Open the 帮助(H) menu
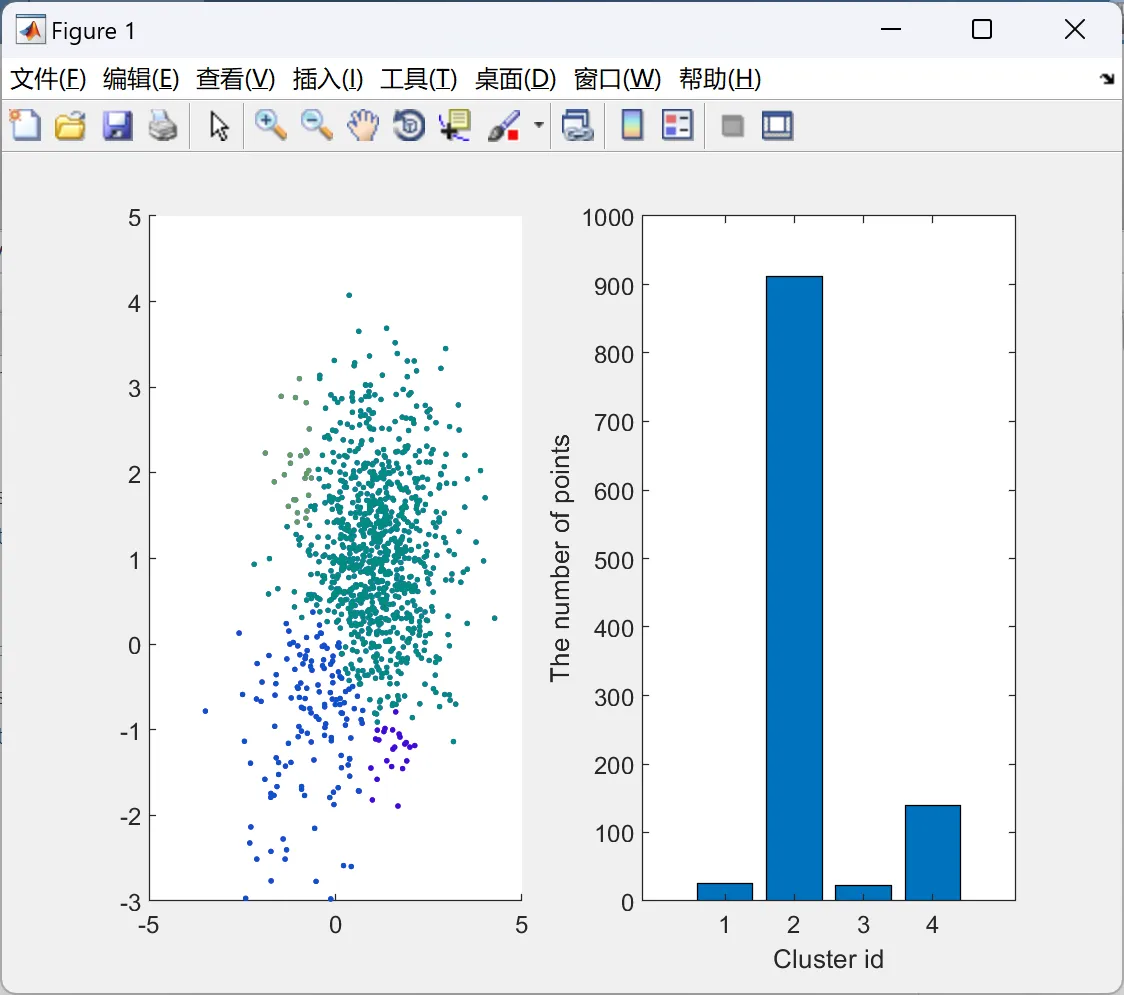1124x995 pixels. tap(720, 79)
